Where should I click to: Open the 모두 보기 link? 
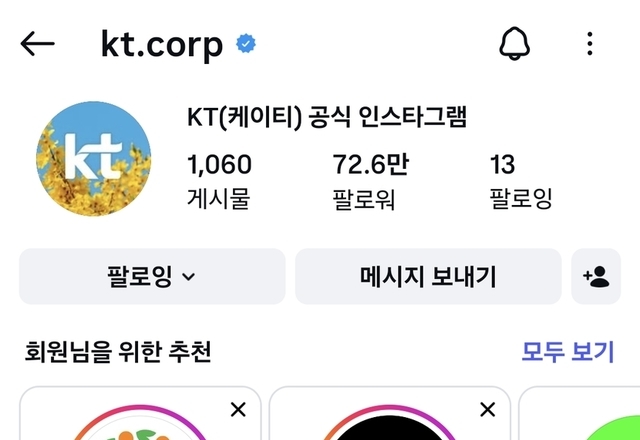tap(568, 352)
